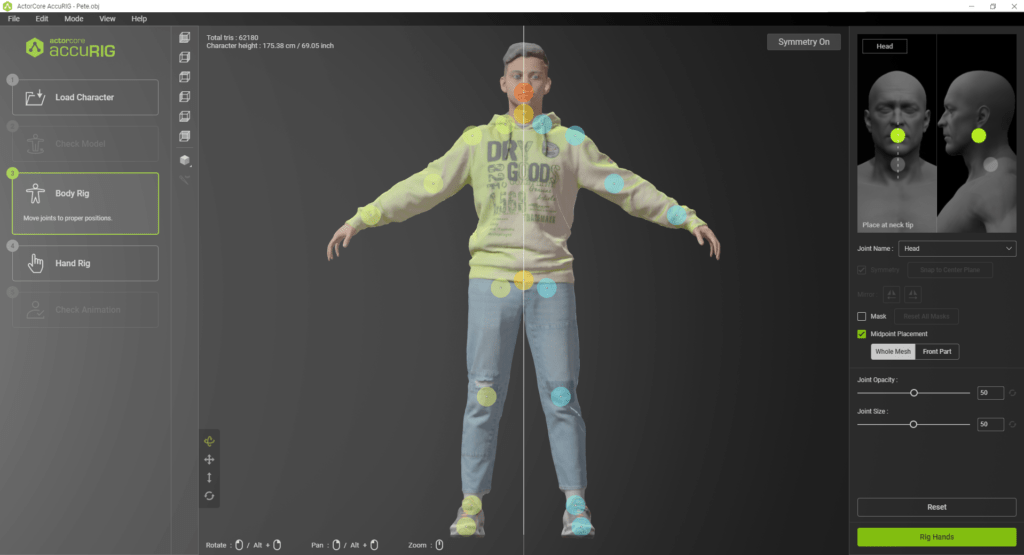Select the bottommost wireframe view cube icon
1024x555 pixels.
point(185,136)
